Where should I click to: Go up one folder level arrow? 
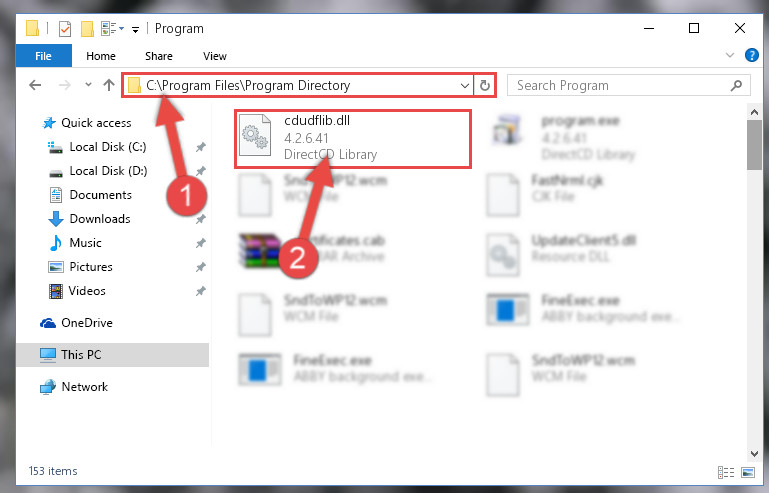(109, 85)
